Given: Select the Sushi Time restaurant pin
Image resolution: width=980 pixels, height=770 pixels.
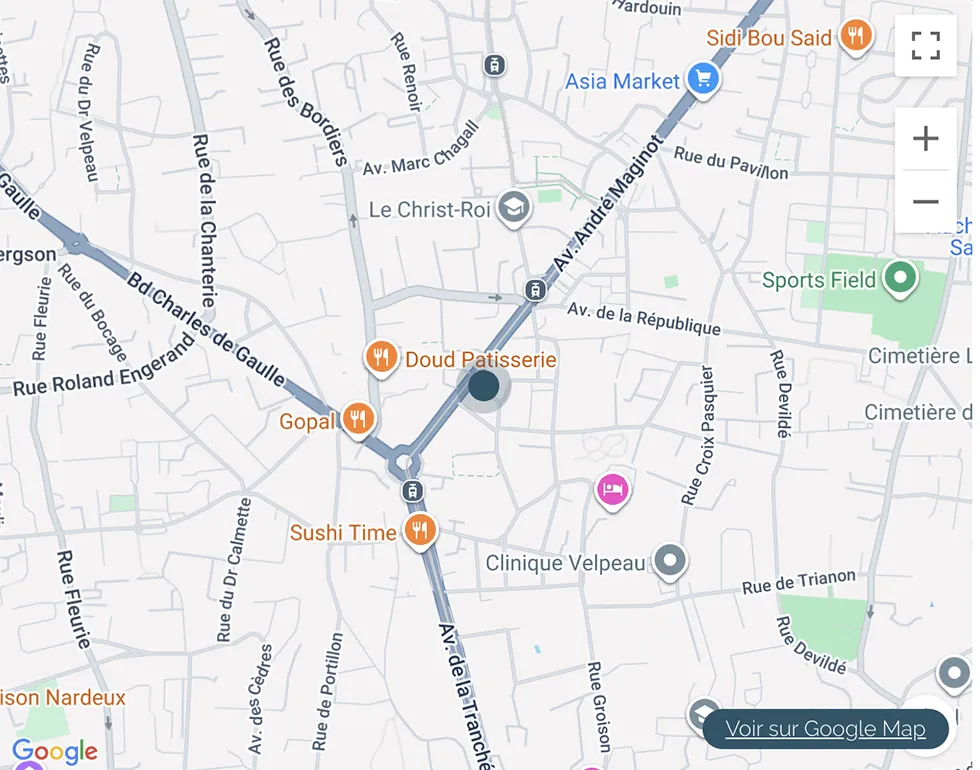Looking at the screenshot, I should (x=421, y=530).
